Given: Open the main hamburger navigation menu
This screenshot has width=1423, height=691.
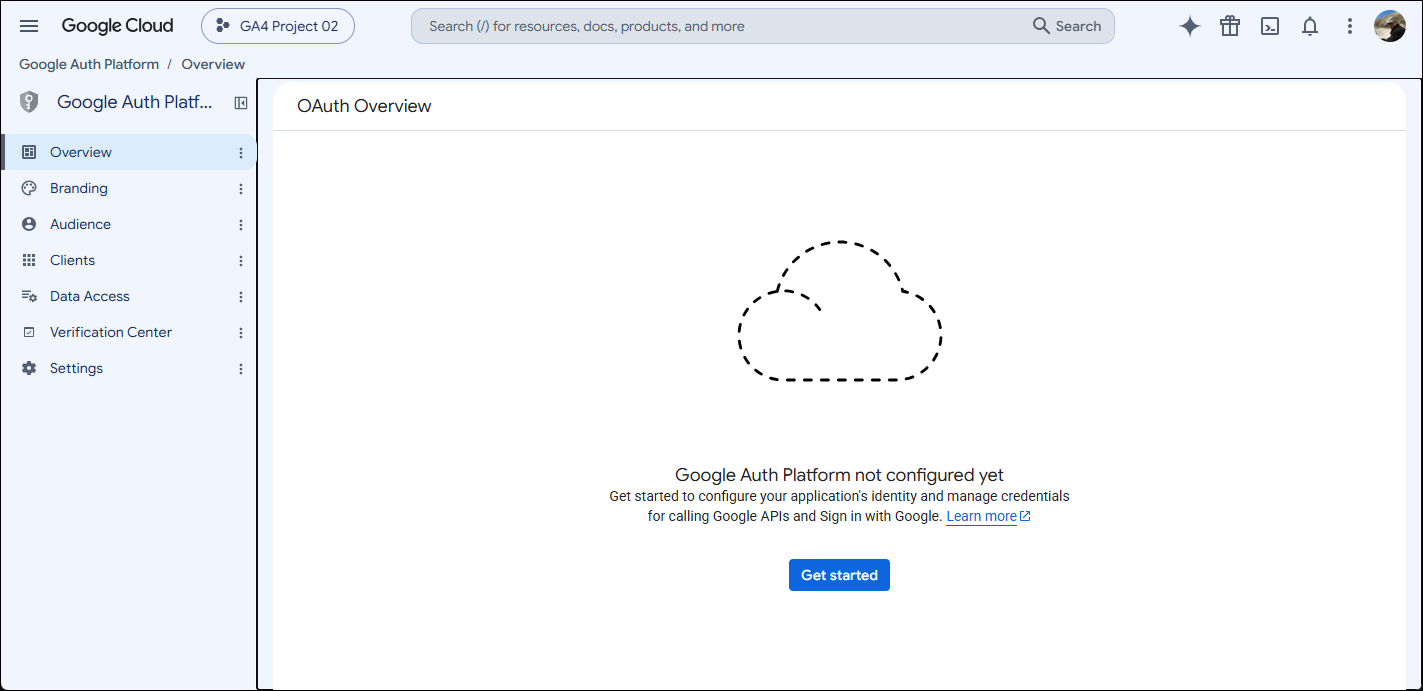Looking at the screenshot, I should (29, 27).
